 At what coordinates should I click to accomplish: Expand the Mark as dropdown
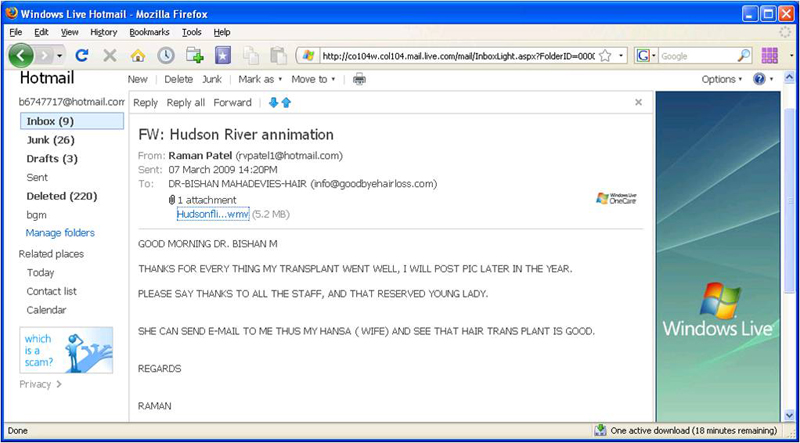(x=260, y=79)
